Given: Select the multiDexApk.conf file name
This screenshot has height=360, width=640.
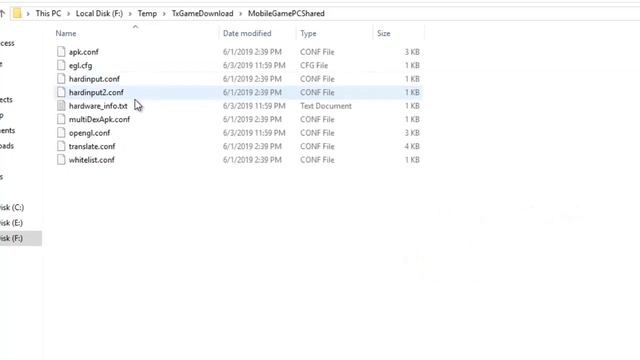Looking at the screenshot, I should point(99,119).
